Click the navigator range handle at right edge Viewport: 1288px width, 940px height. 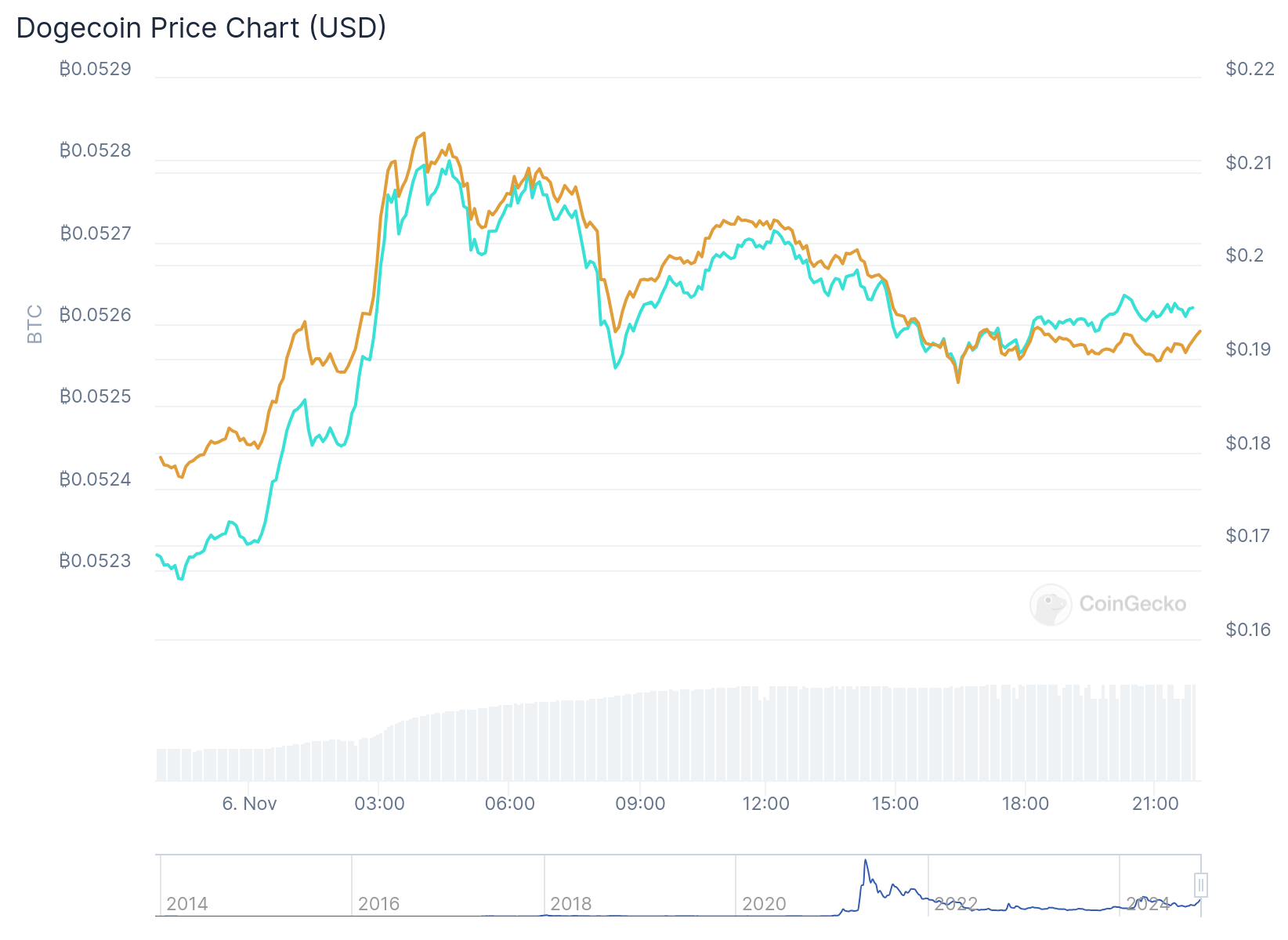(1200, 885)
